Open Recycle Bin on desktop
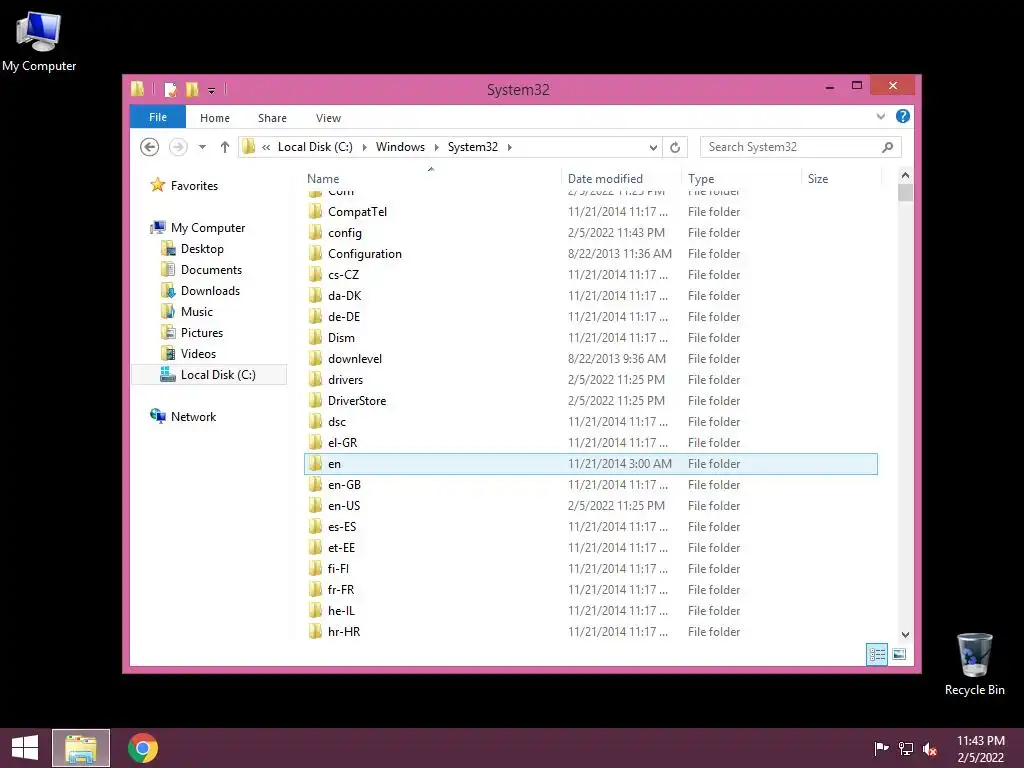 [974, 664]
